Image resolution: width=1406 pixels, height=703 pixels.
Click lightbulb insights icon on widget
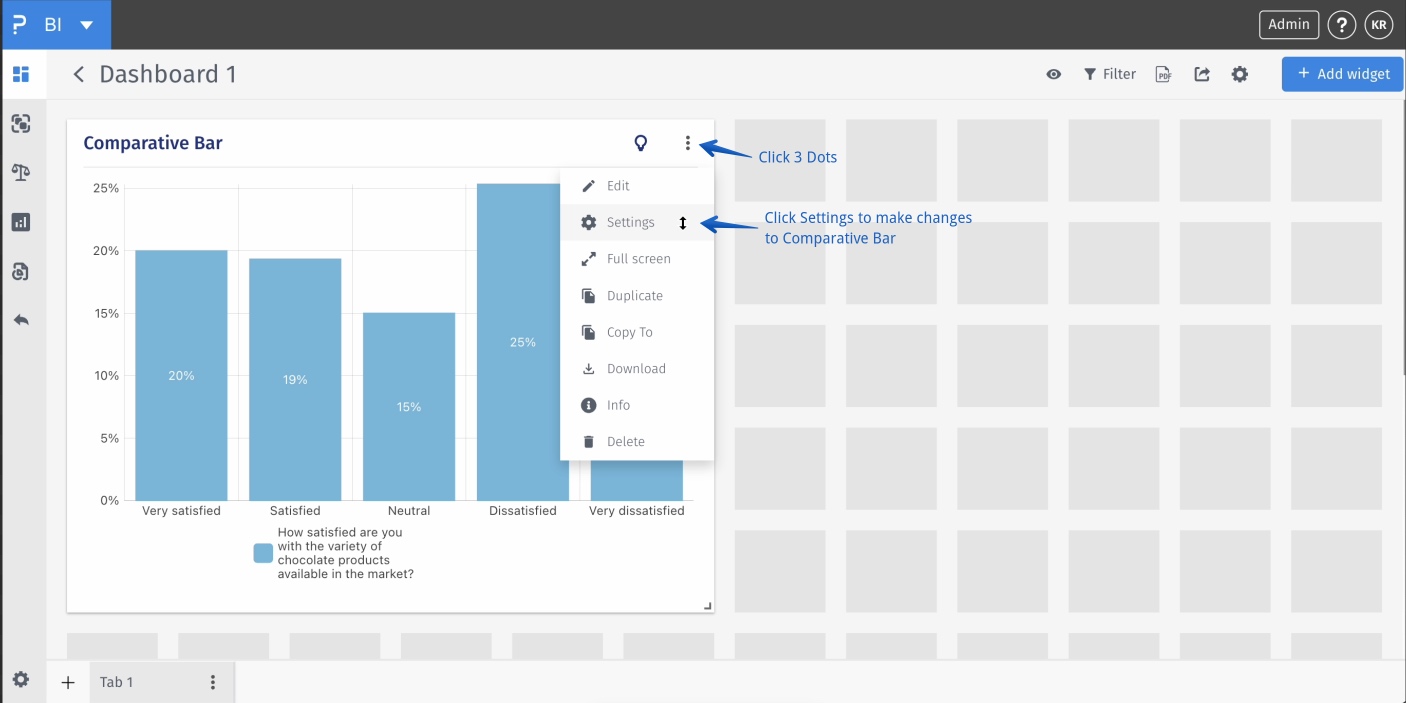pyautogui.click(x=641, y=143)
